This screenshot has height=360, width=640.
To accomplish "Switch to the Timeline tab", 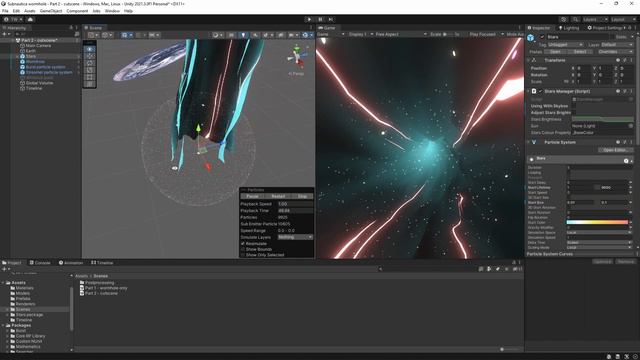I will pyautogui.click(x=102, y=263).
